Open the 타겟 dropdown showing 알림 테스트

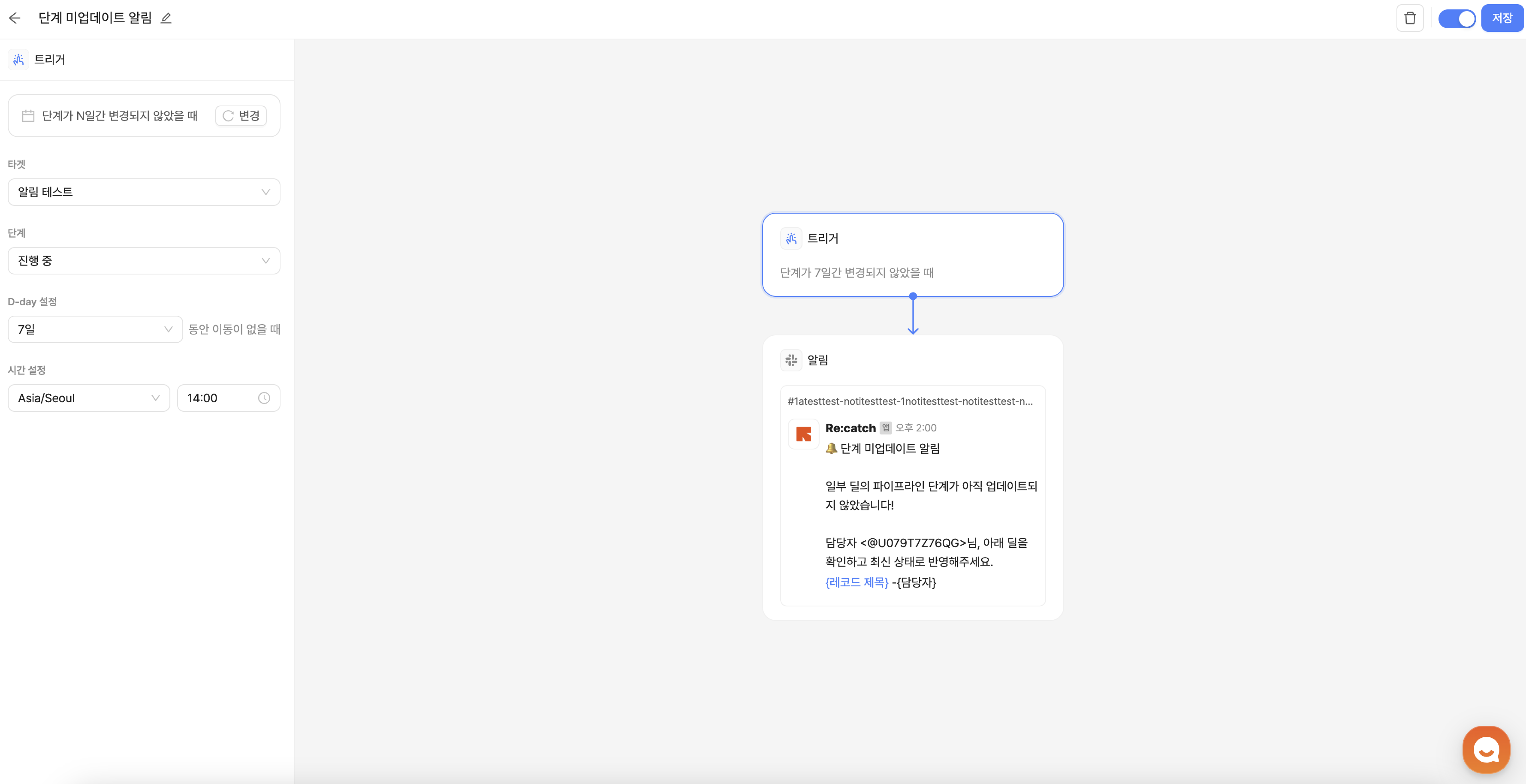click(144, 192)
